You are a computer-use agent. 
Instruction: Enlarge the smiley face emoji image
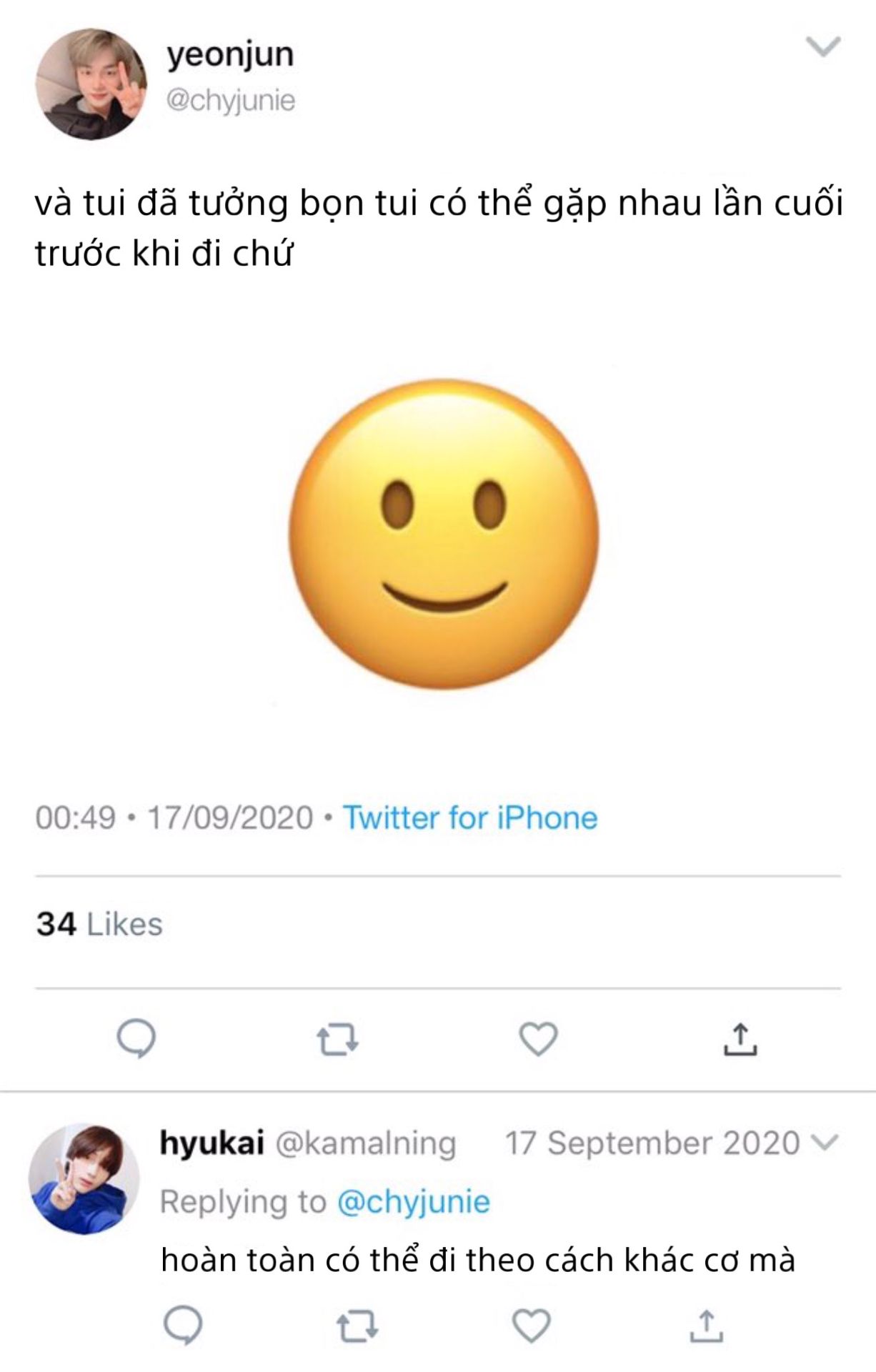coord(444,534)
